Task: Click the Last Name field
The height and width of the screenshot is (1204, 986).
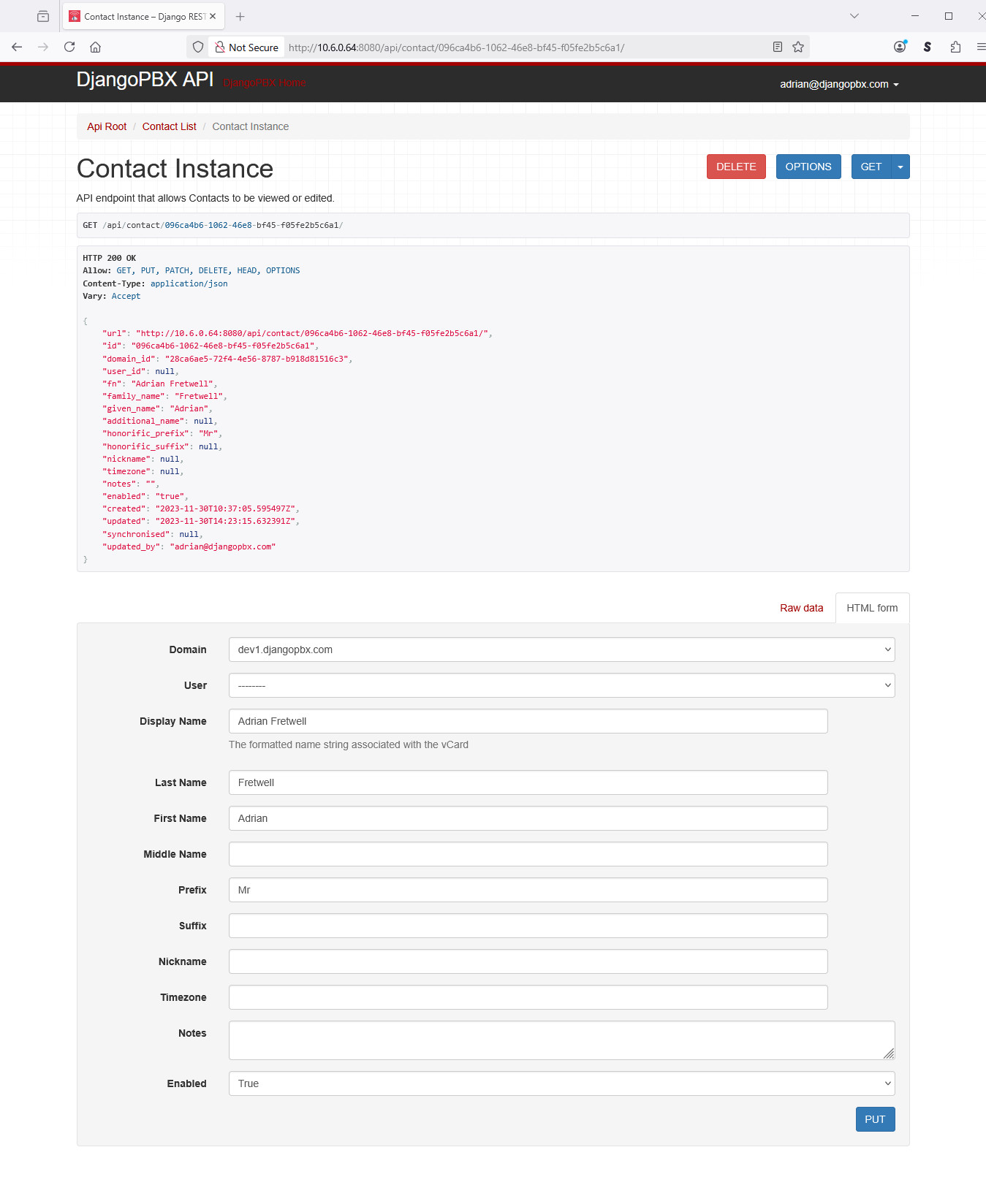Action: [x=528, y=782]
